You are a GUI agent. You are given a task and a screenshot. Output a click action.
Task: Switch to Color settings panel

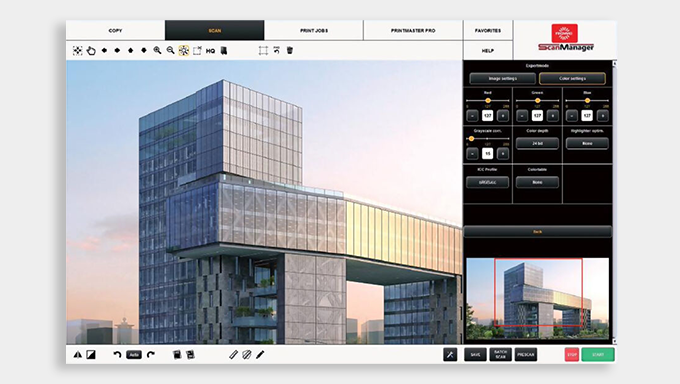point(572,79)
